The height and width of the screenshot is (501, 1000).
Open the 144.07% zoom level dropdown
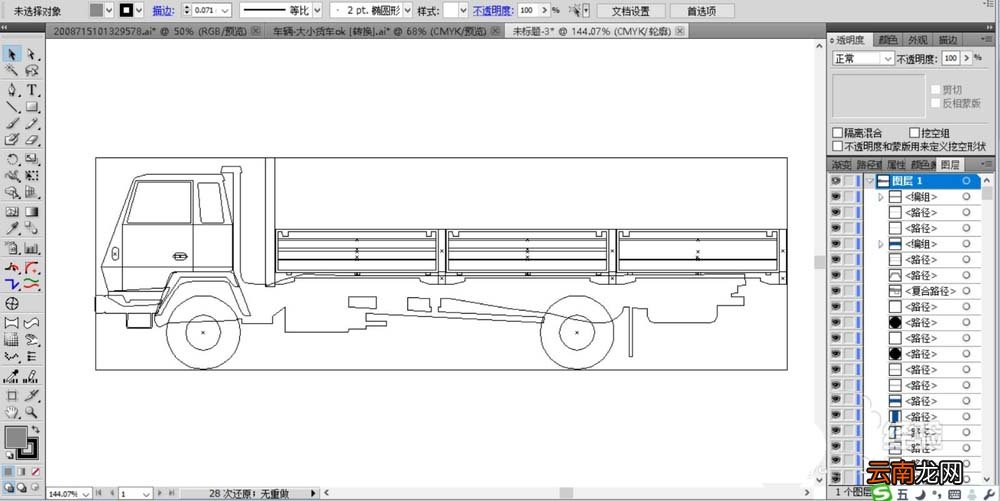(x=84, y=493)
